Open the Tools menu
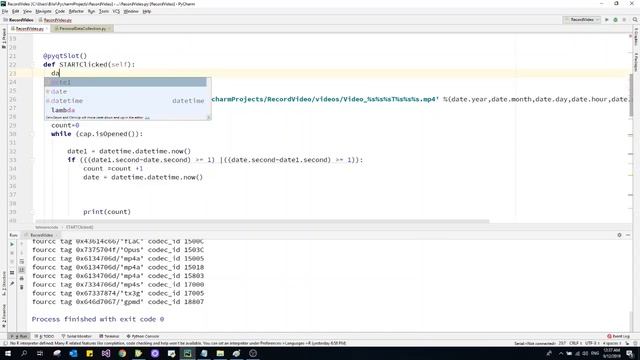Image resolution: width=640 pixels, height=360 pixels. click(104, 11)
